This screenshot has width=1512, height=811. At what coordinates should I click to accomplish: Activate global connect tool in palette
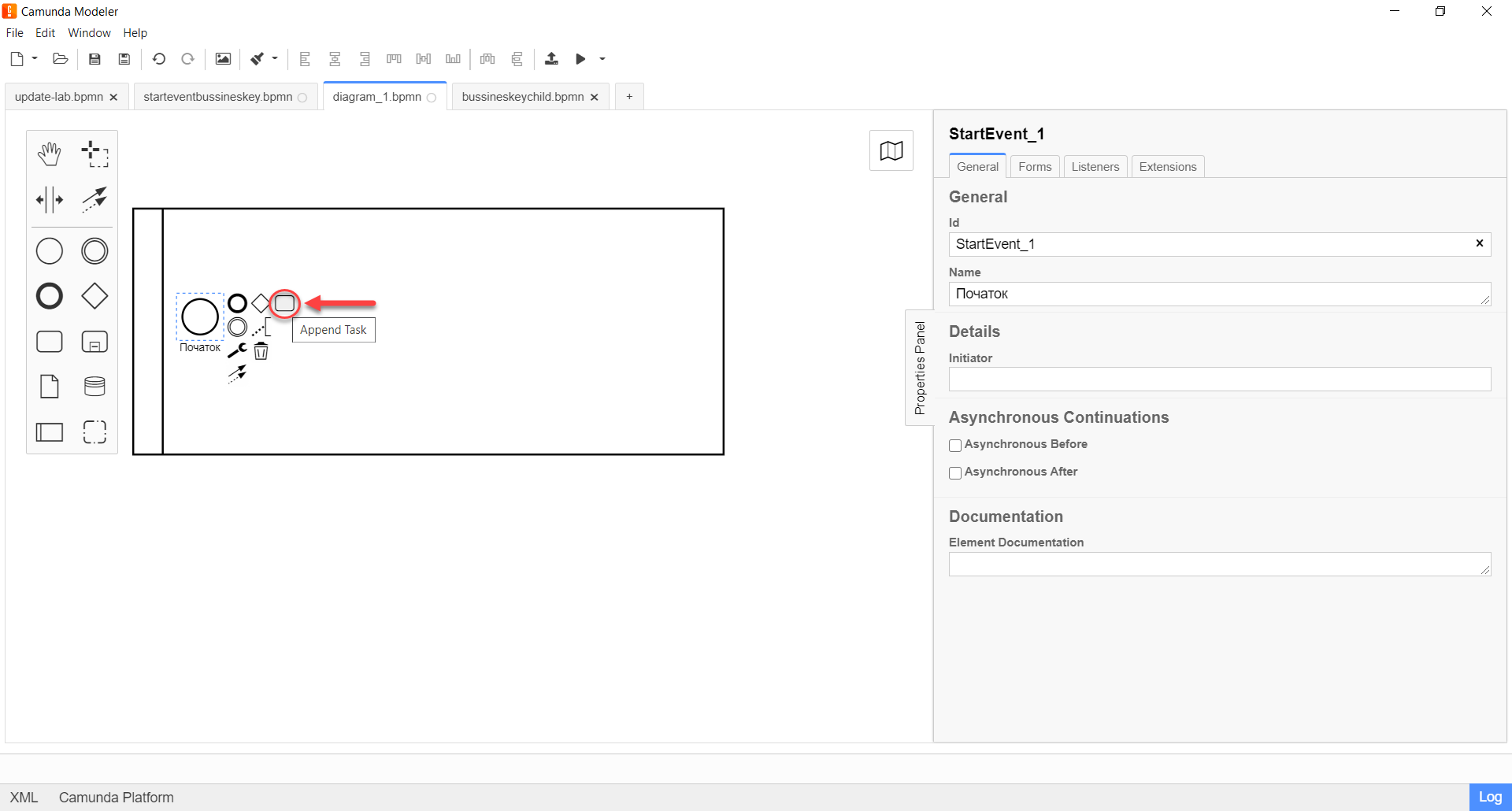tap(94, 199)
